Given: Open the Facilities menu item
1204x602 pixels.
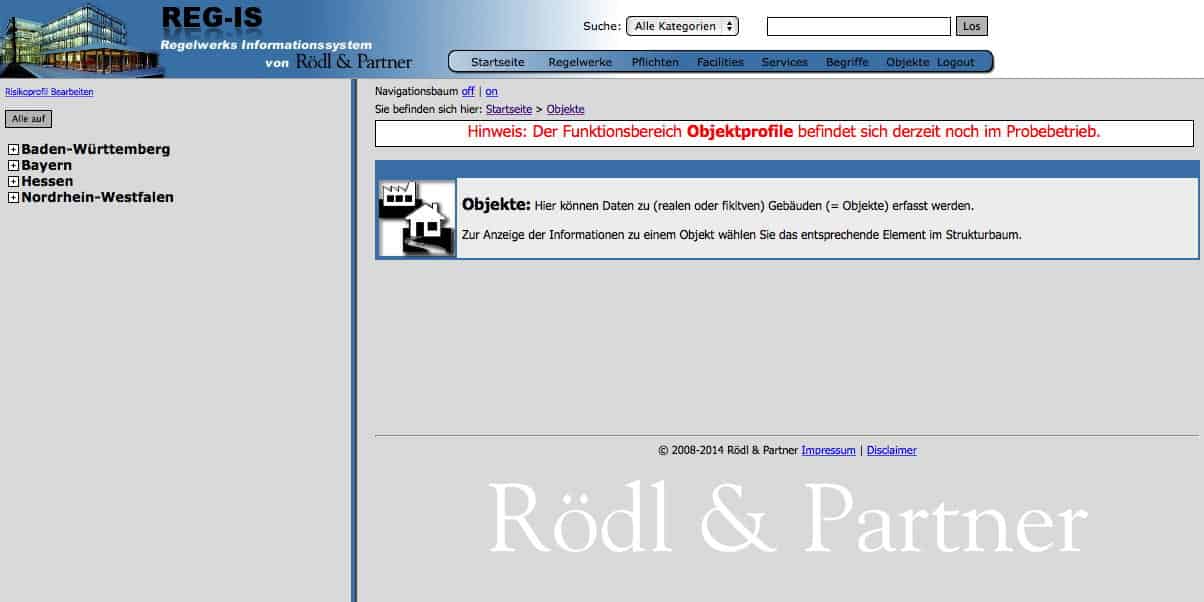Looking at the screenshot, I should pos(720,62).
